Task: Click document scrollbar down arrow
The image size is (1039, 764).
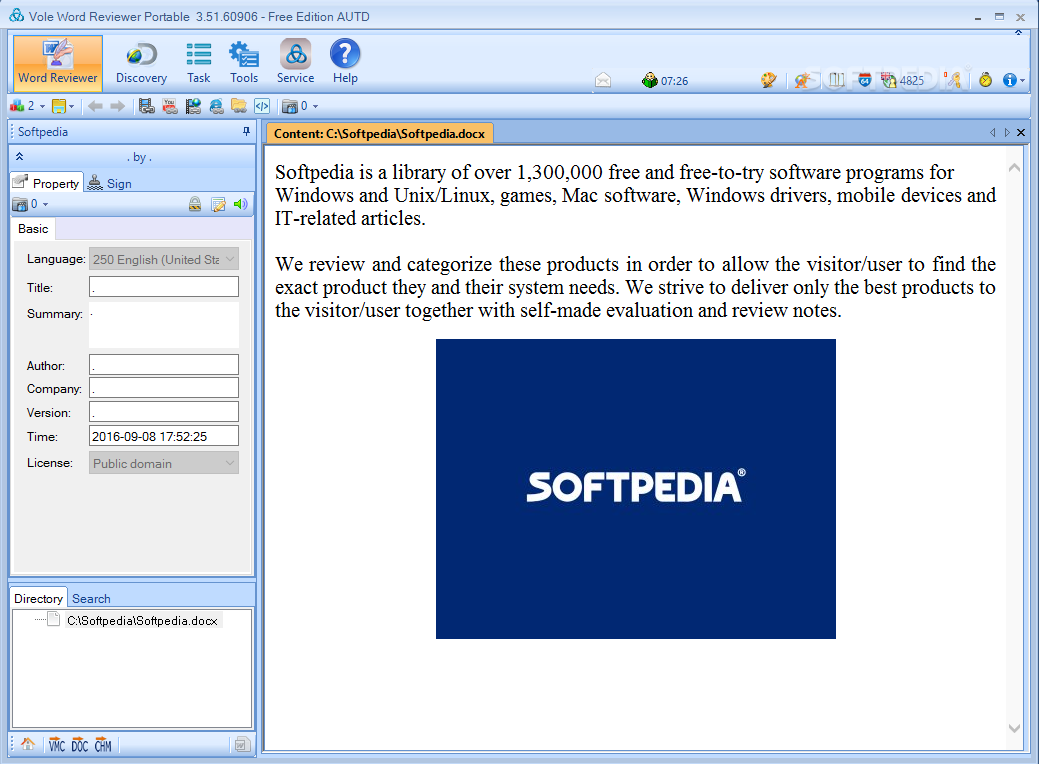Action: point(1014,728)
